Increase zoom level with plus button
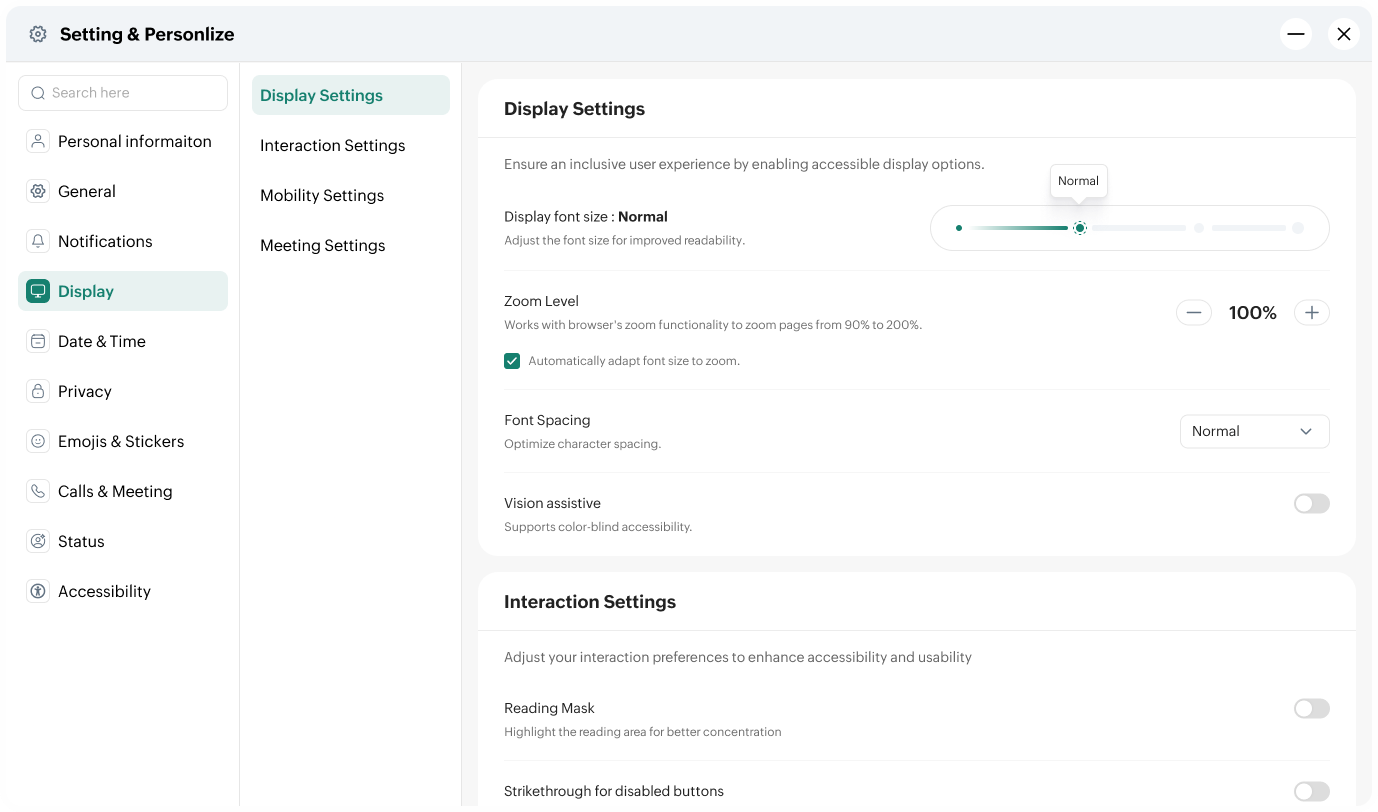Screen dimensions: 1378x812 click(1312, 313)
